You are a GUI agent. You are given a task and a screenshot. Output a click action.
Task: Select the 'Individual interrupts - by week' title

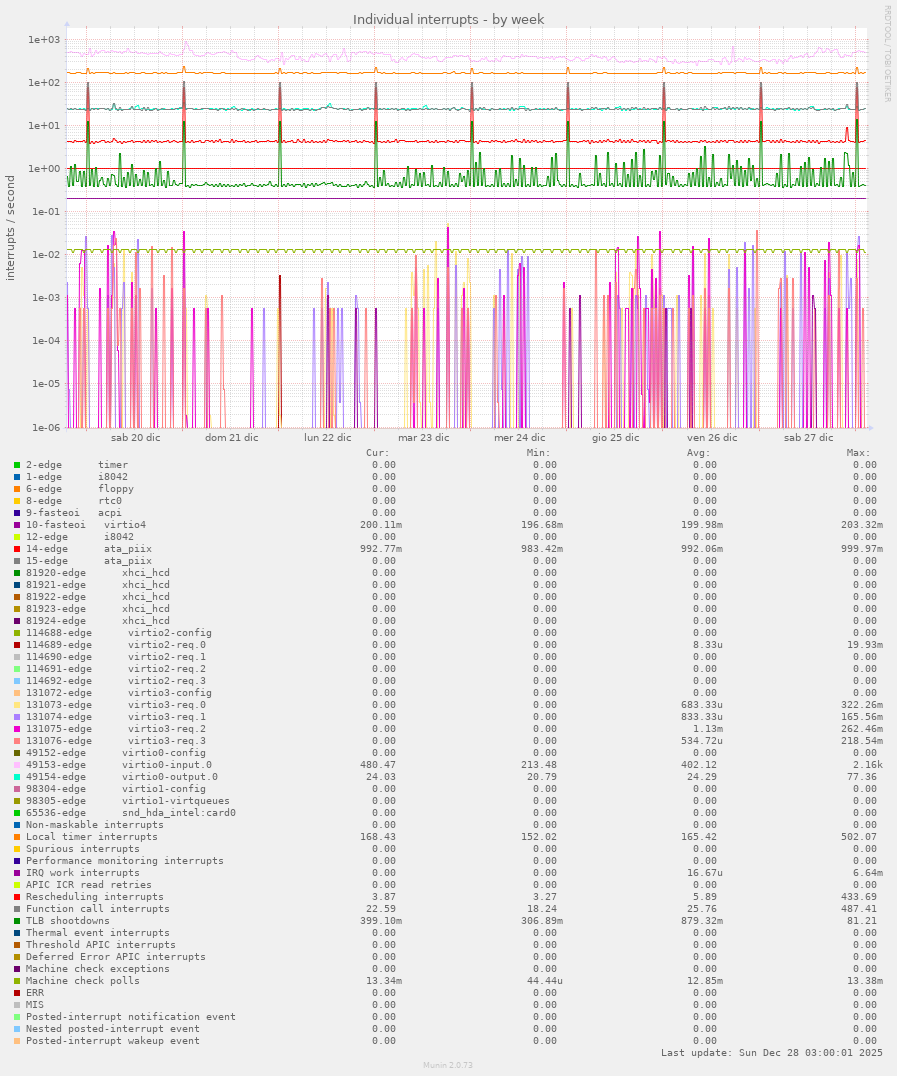click(448, 20)
